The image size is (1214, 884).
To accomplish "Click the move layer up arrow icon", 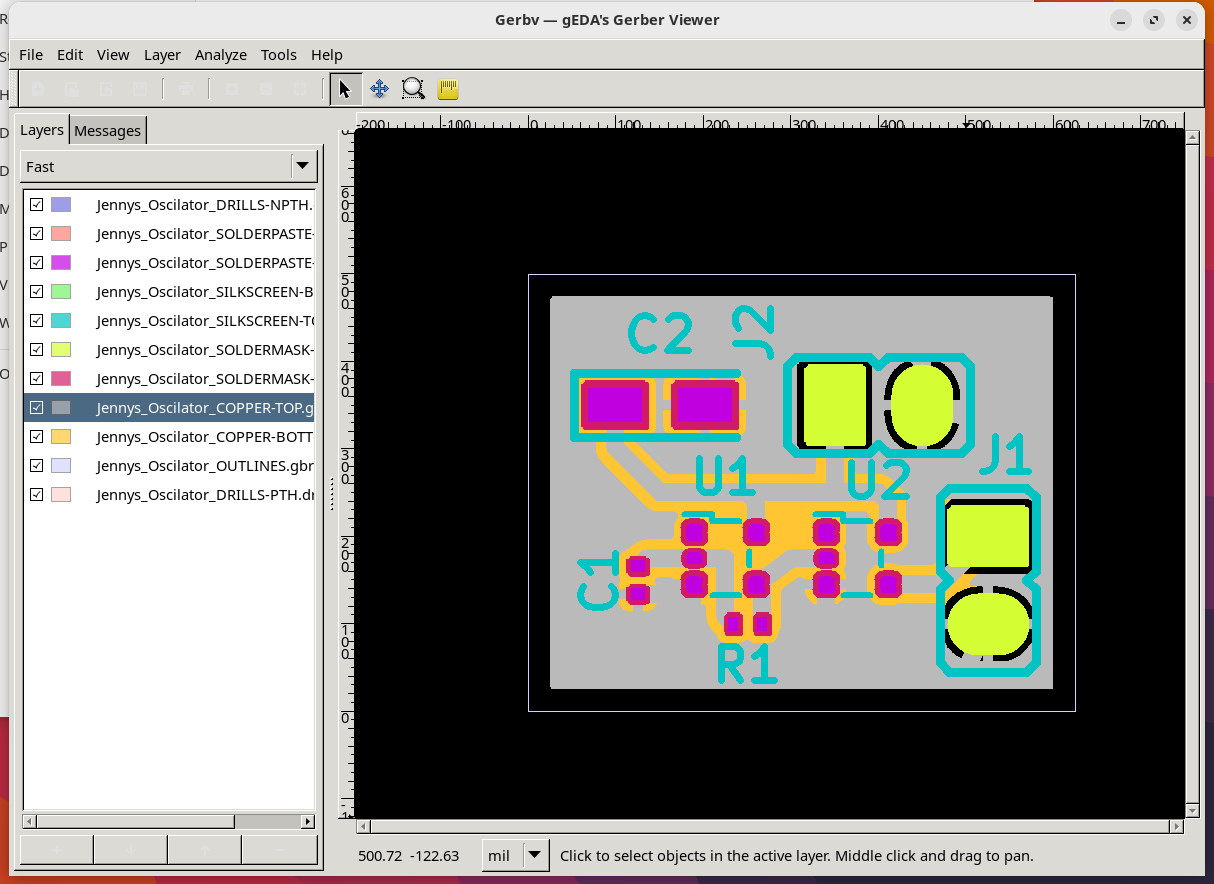I will [204, 850].
